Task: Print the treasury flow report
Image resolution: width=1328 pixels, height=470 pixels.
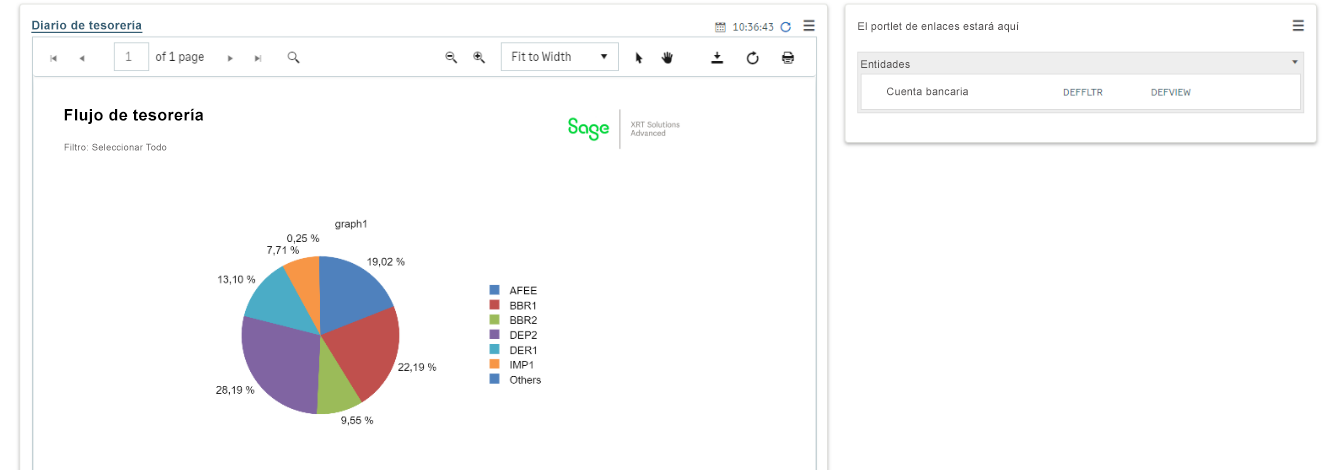Action: (x=788, y=57)
